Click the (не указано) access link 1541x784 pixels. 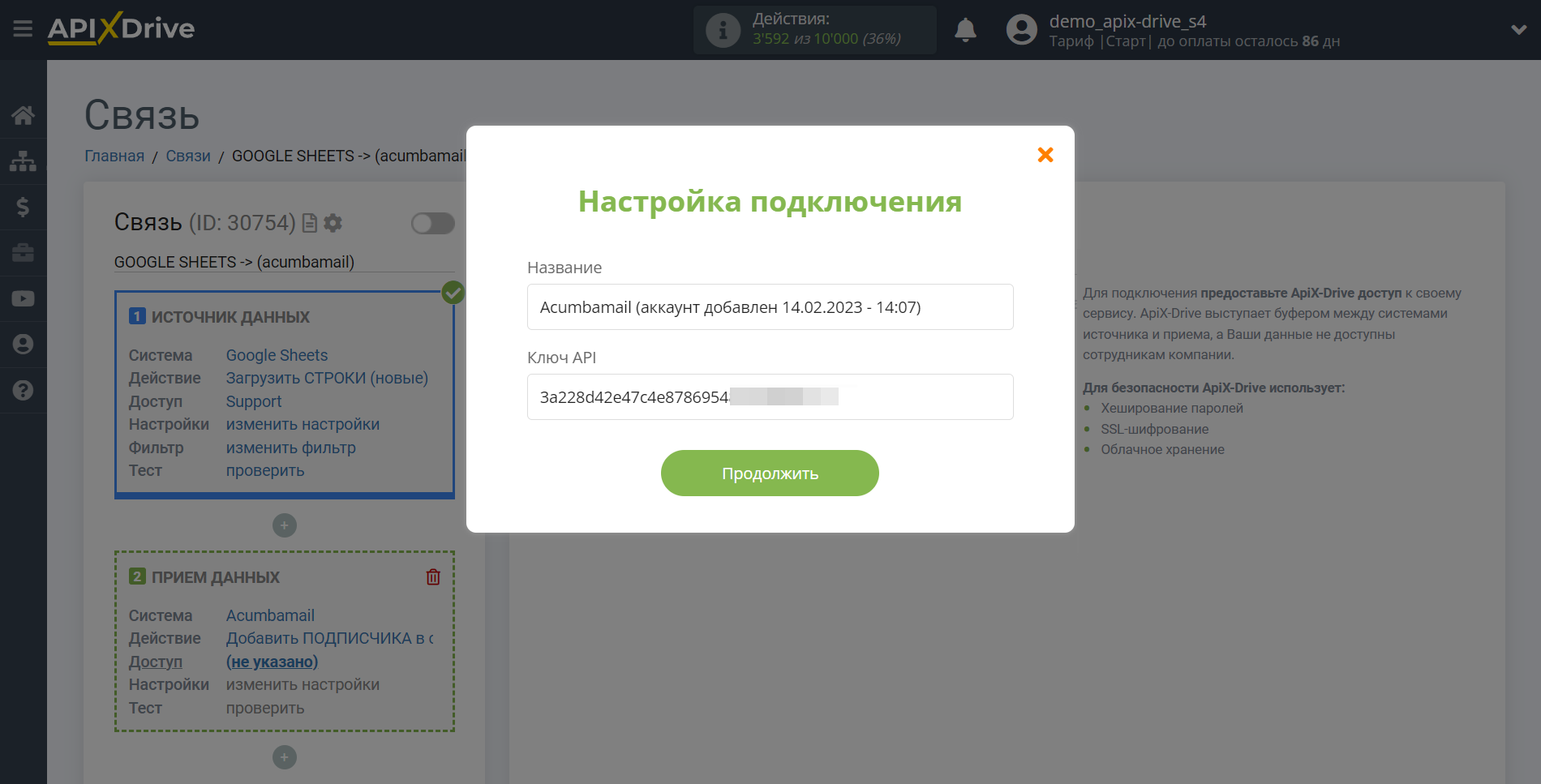click(272, 662)
